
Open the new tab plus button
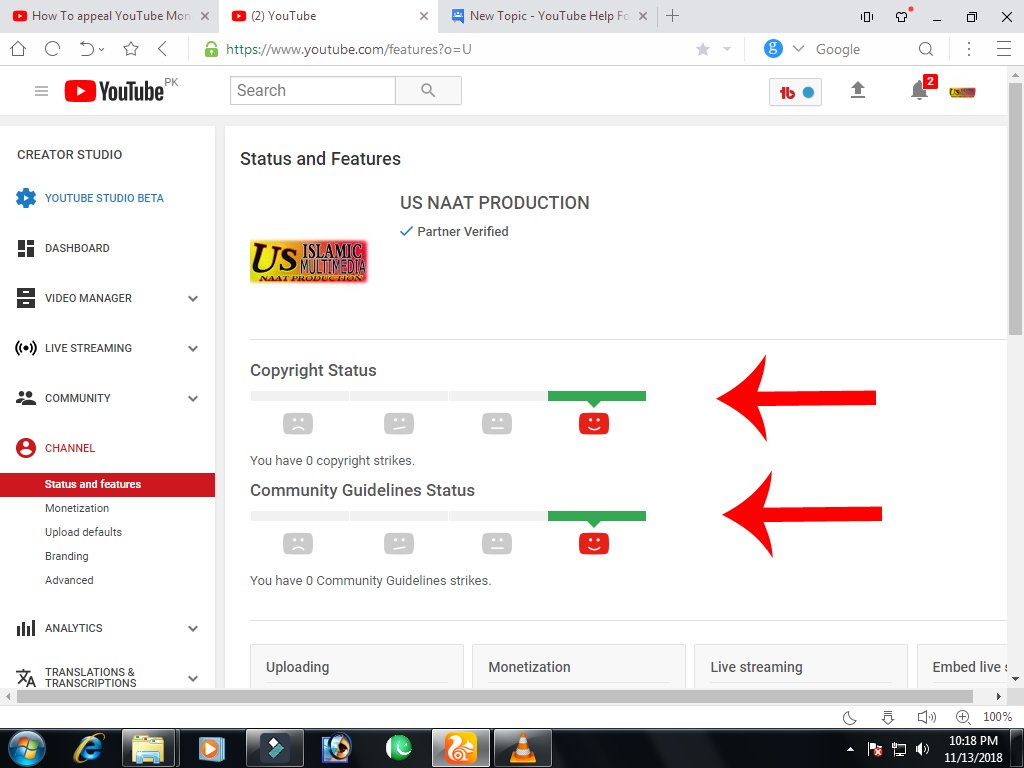point(672,16)
